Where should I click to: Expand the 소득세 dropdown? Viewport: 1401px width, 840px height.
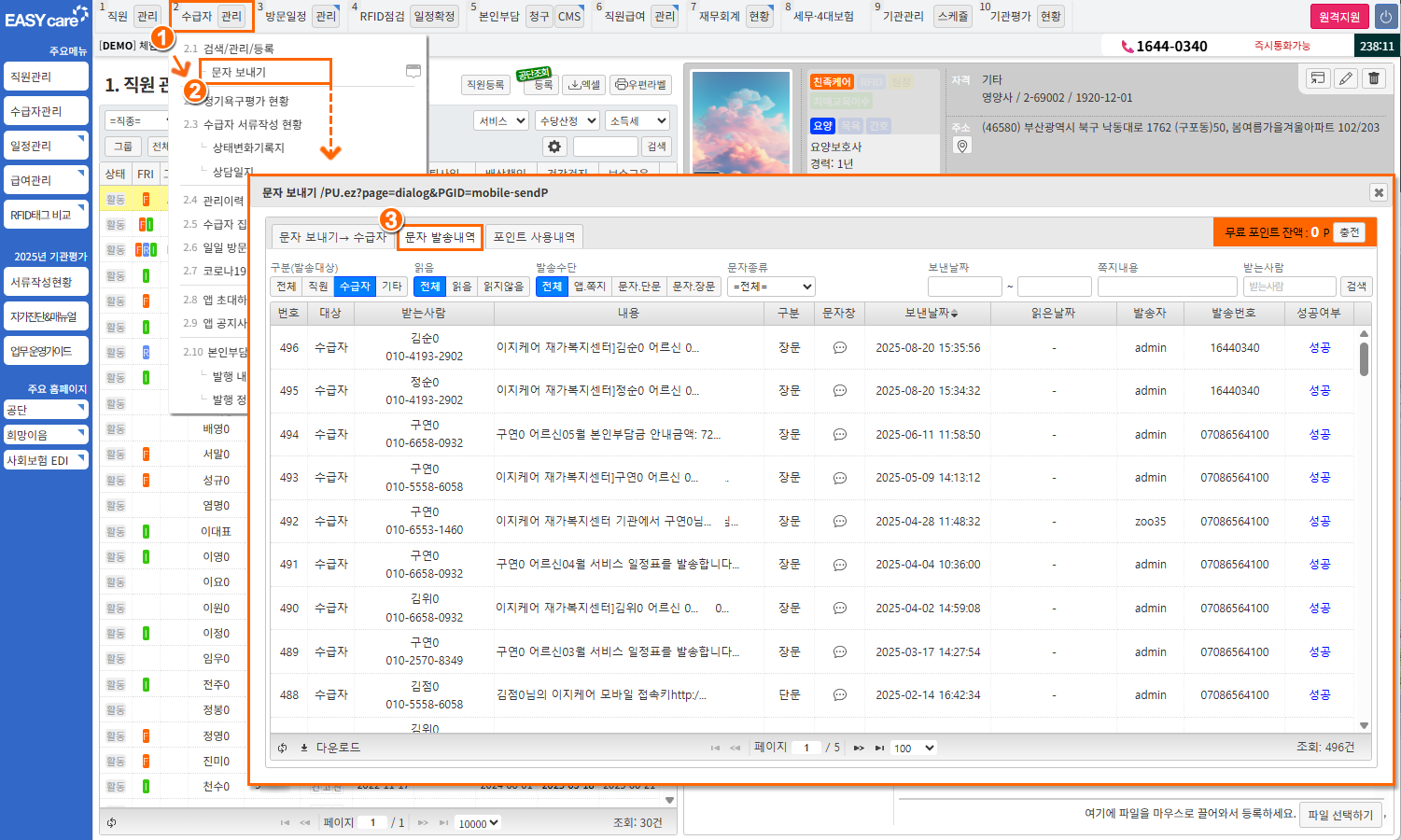pyautogui.click(x=638, y=120)
